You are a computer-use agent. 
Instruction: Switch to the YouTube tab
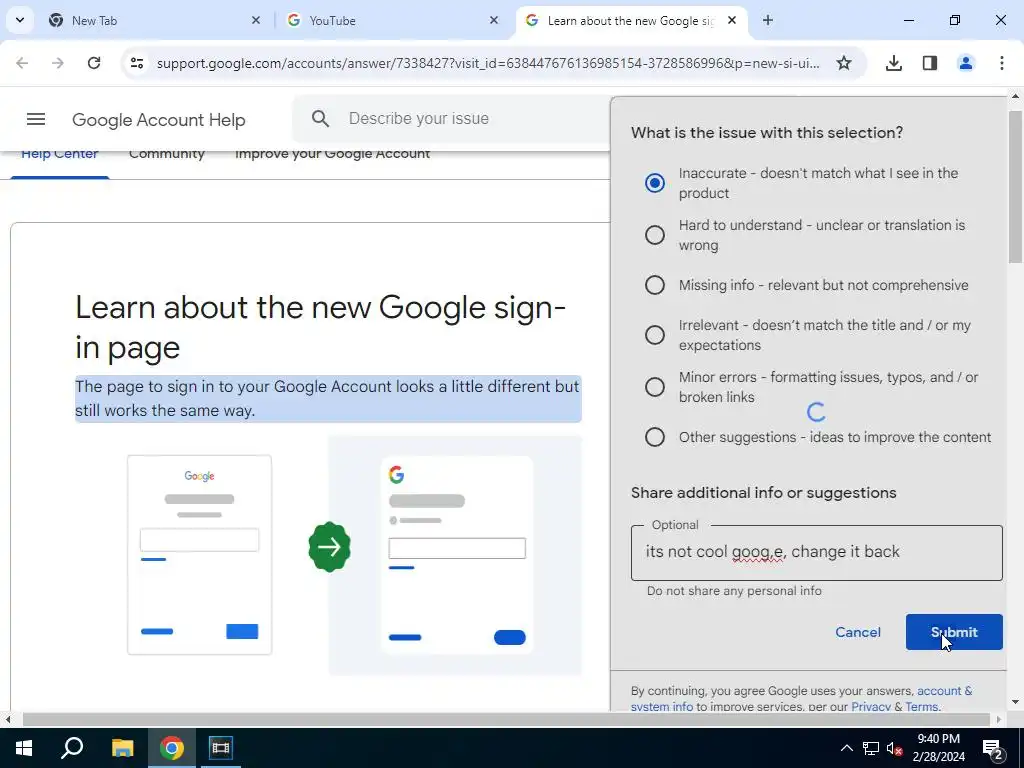tap(393, 20)
